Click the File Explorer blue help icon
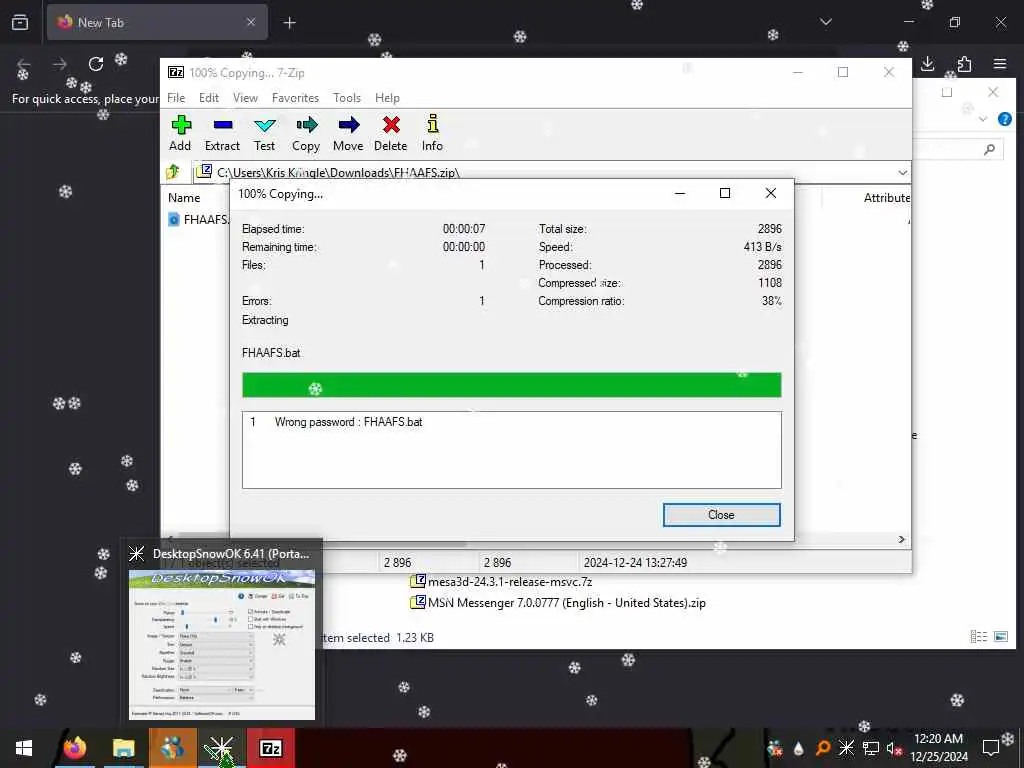This screenshot has height=768, width=1024. point(1004,119)
